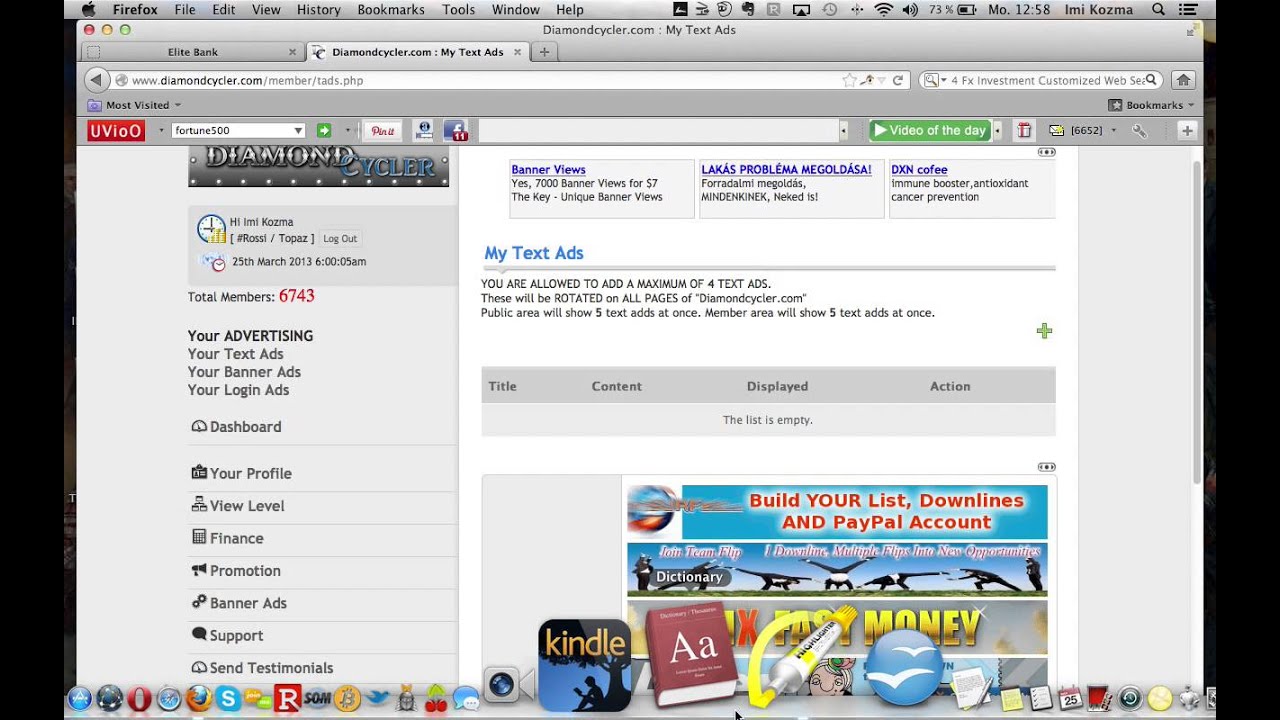Click the Log Out button

click(x=340, y=239)
